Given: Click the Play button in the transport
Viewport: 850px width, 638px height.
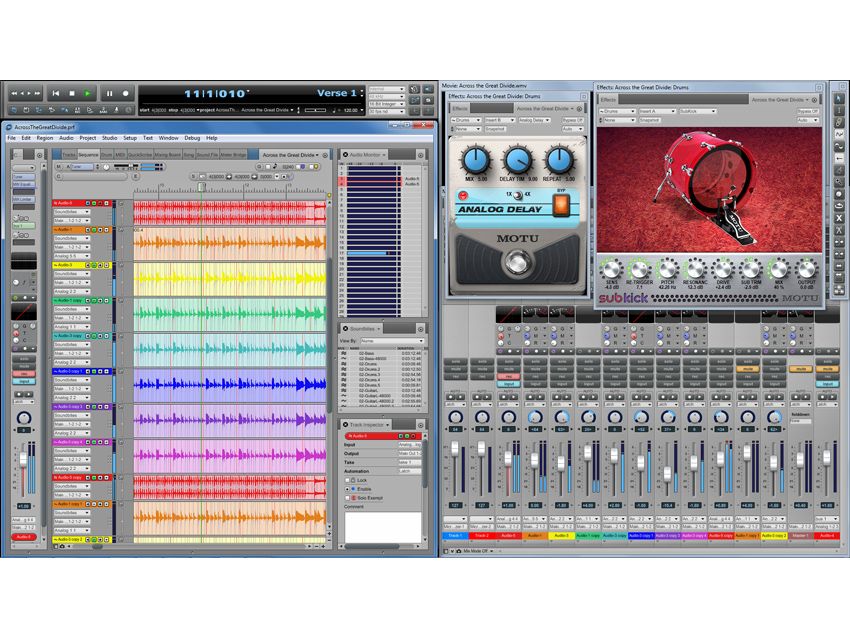Looking at the screenshot, I should pyautogui.click(x=87, y=93).
